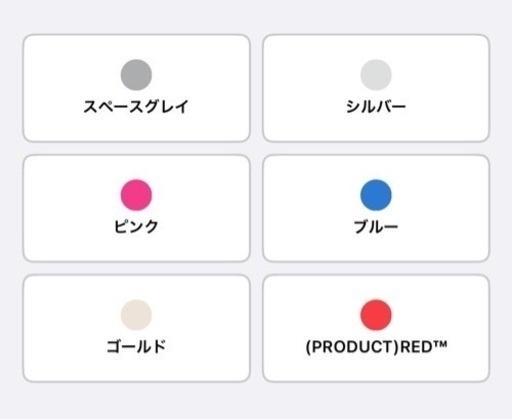Image resolution: width=512 pixels, height=420 pixels.
Task: Select the ピンク text label
Action: tap(136, 227)
